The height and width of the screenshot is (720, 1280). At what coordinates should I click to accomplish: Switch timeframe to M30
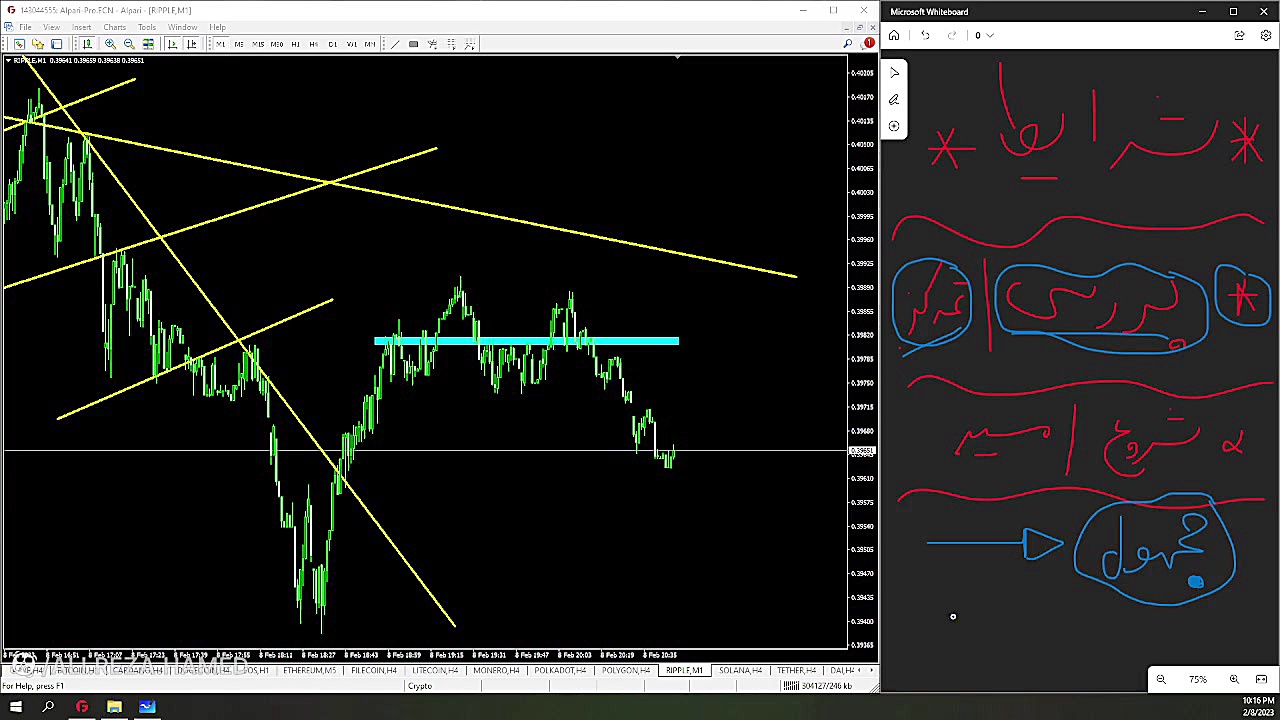pyautogui.click(x=277, y=44)
